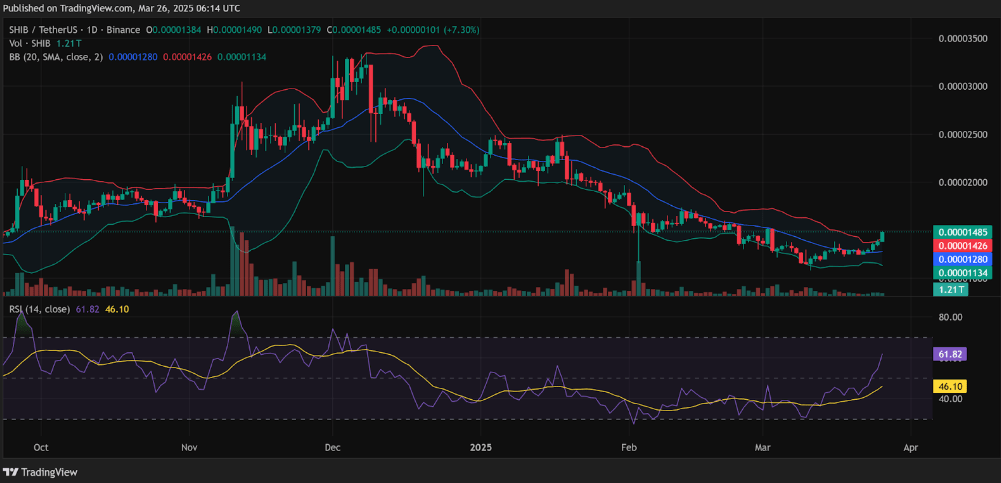Click the Feb label on time axis

[x=629, y=449]
